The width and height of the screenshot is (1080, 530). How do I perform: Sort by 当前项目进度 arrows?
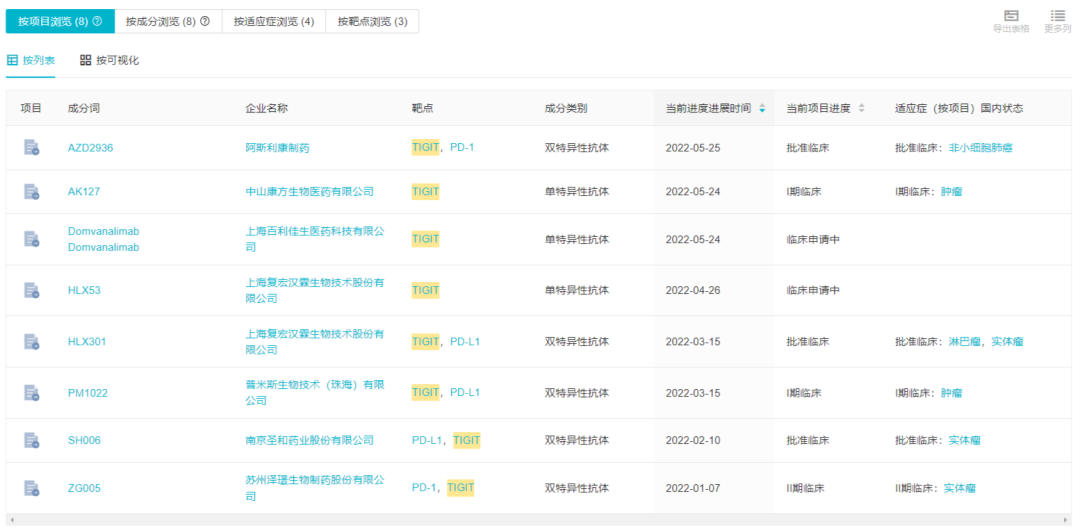click(x=861, y=109)
